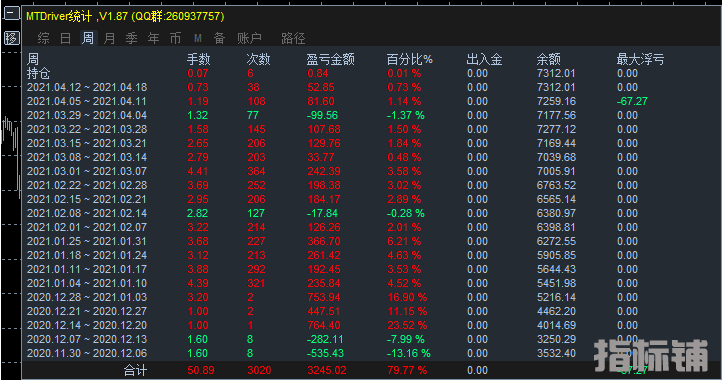This screenshot has width=722, height=380.
Task: Click the 移 move panel icon
Action: point(12,38)
